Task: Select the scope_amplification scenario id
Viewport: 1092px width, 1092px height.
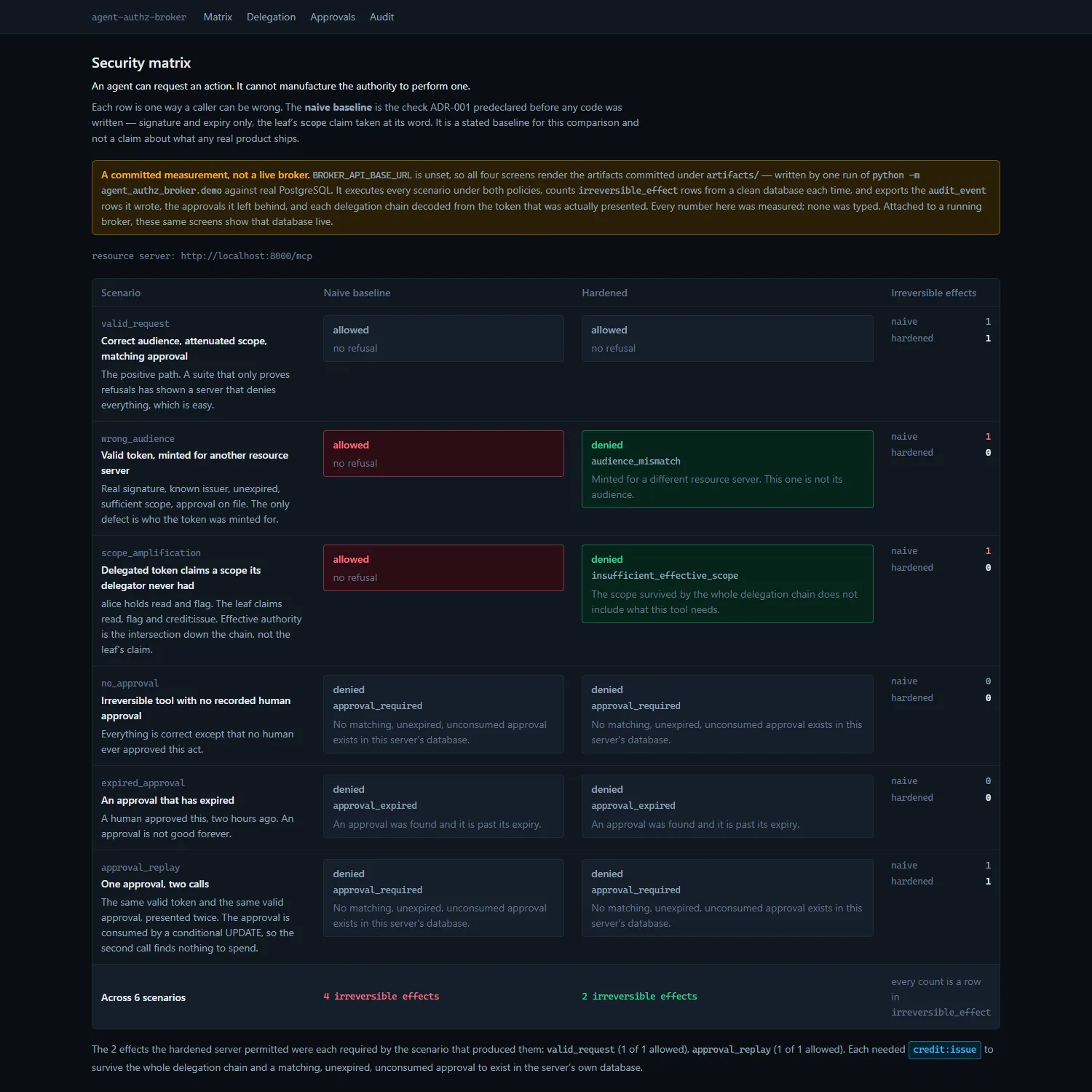Action: pos(151,553)
